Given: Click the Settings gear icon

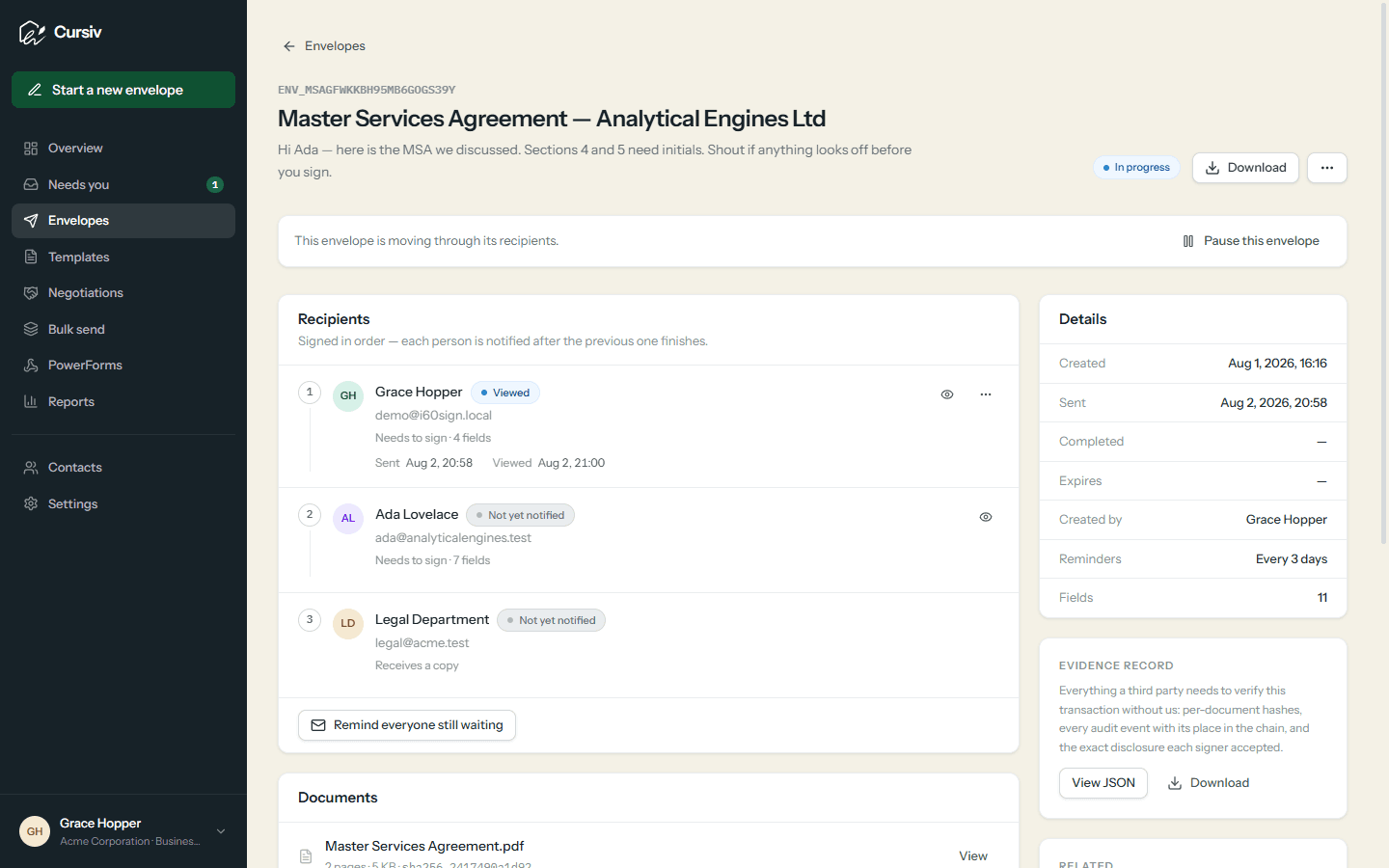Looking at the screenshot, I should click(31, 503).
